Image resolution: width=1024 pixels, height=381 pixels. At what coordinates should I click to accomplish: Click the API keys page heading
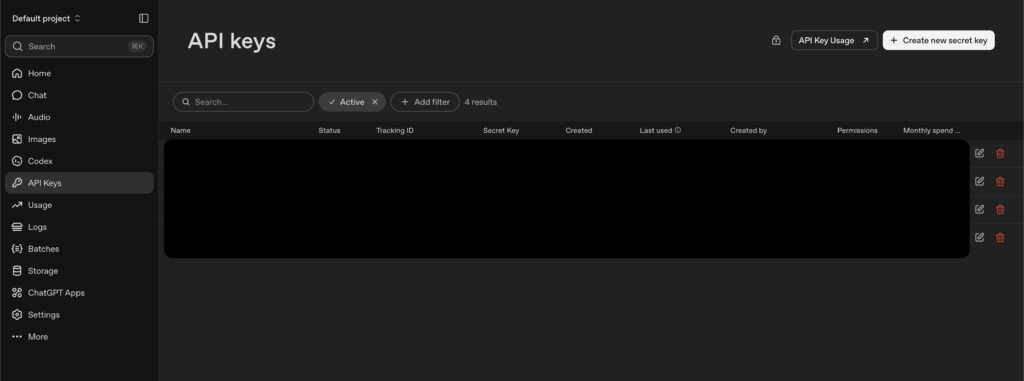tap(232, 41)
